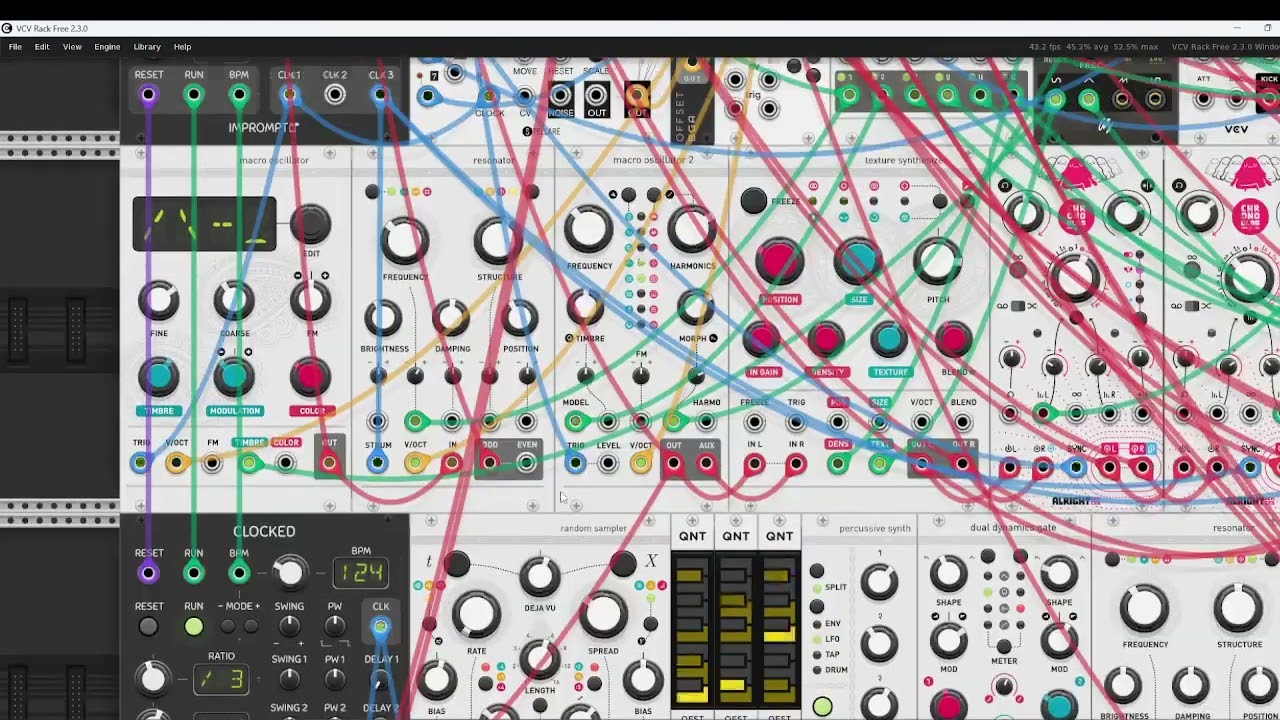The width and height of the screenshot is (1280, 720).
Task: Click the resonator DAMPING knob
Action: click(x=451, y=318)
